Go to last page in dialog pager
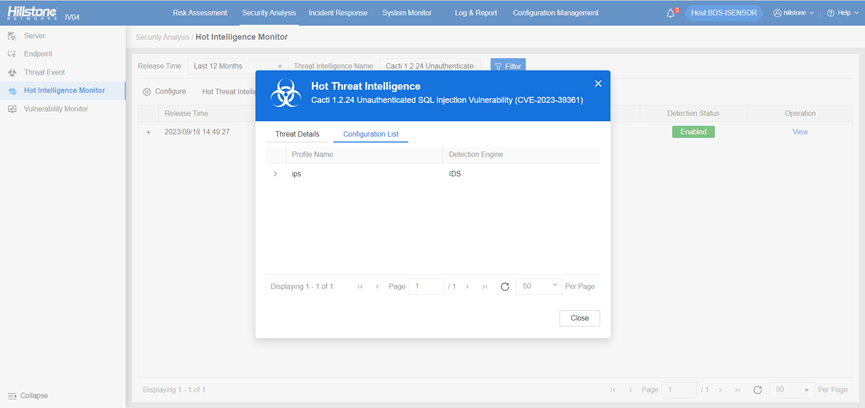Image resolution: width=865 pixels, height=408 pixels. (484, 287)
